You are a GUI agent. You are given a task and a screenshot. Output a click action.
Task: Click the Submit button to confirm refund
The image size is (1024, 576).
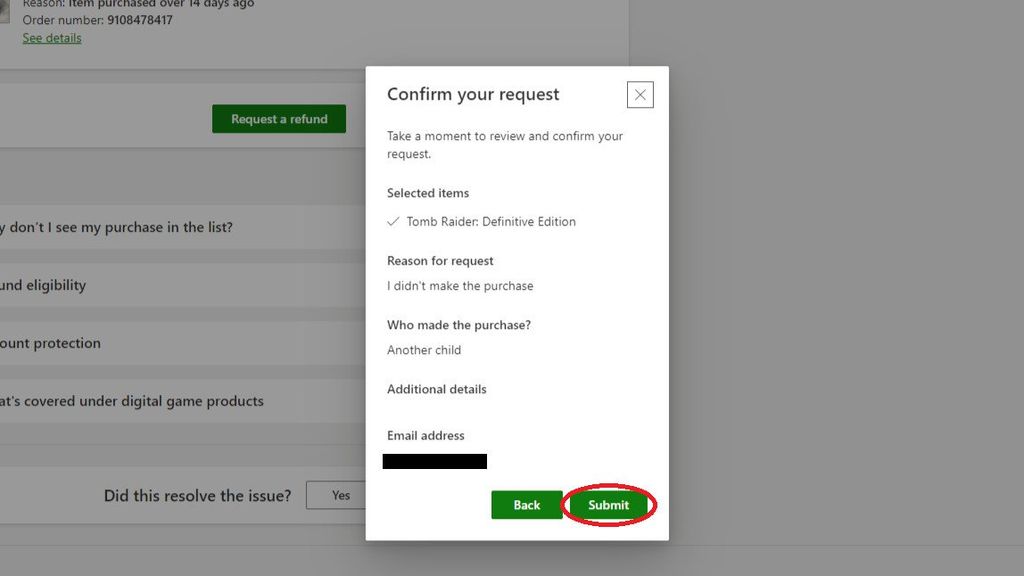click(x=609, y=505)
